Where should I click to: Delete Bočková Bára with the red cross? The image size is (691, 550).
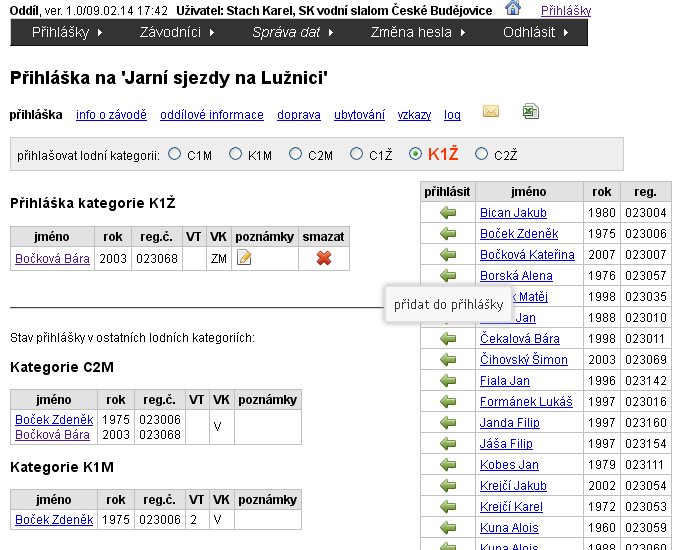[x=324, y=258]
